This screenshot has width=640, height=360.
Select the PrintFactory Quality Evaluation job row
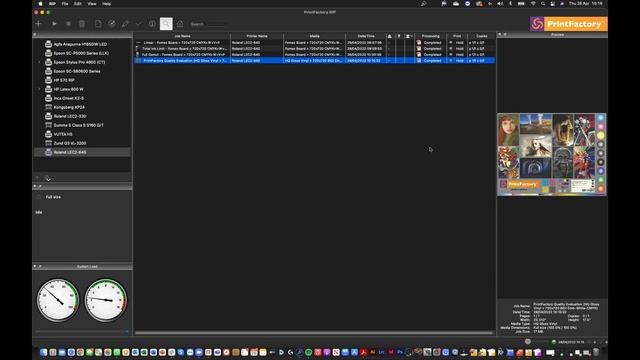pyautogui.click(x=315, y=60)
